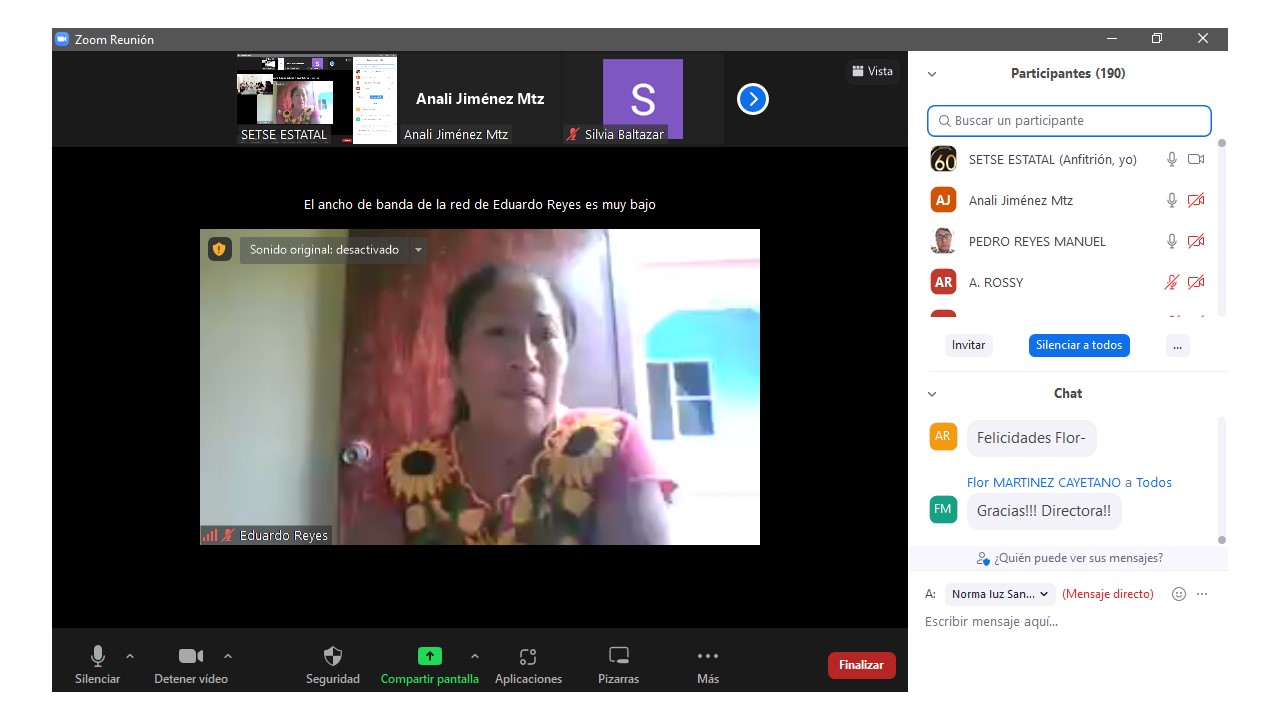Screen dimensions: 1280x720
Task: Select SETSE ESTATAL participant avatar
Action: click(x=943, y=159)
